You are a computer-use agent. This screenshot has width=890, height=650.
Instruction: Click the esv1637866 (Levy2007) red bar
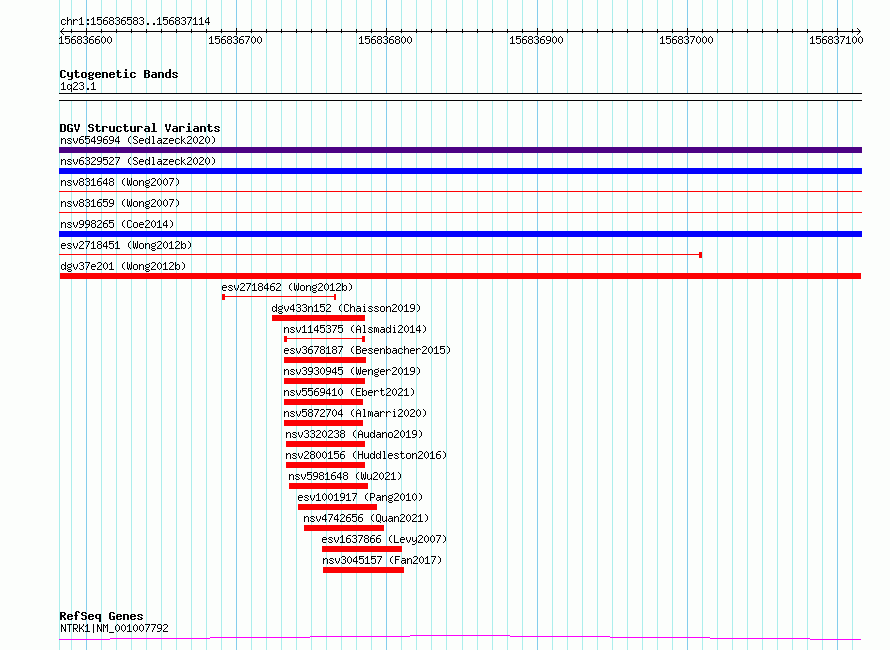(362, 549)
